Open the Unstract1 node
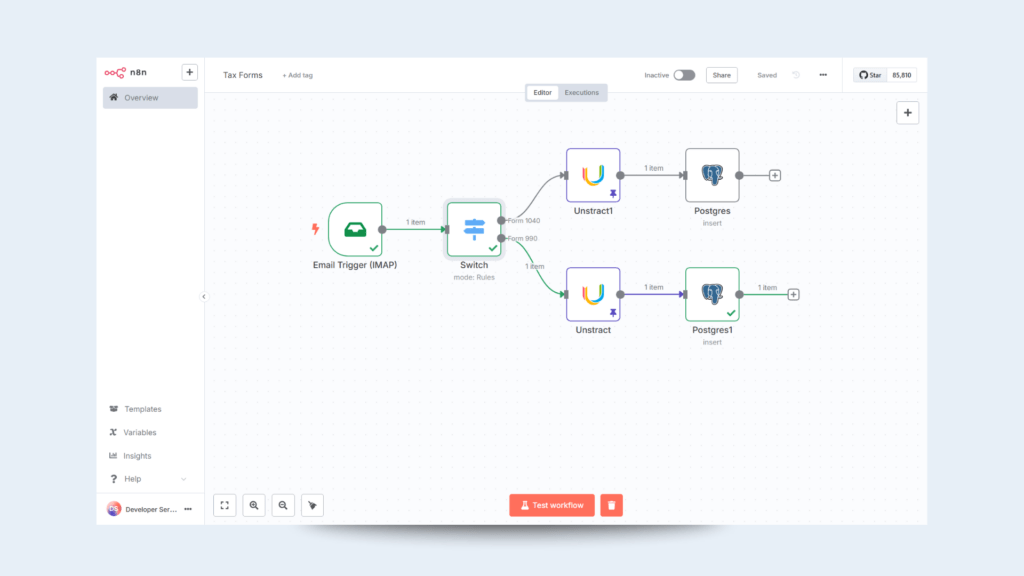Screen dimensions: 1024x576 point(593,175)
